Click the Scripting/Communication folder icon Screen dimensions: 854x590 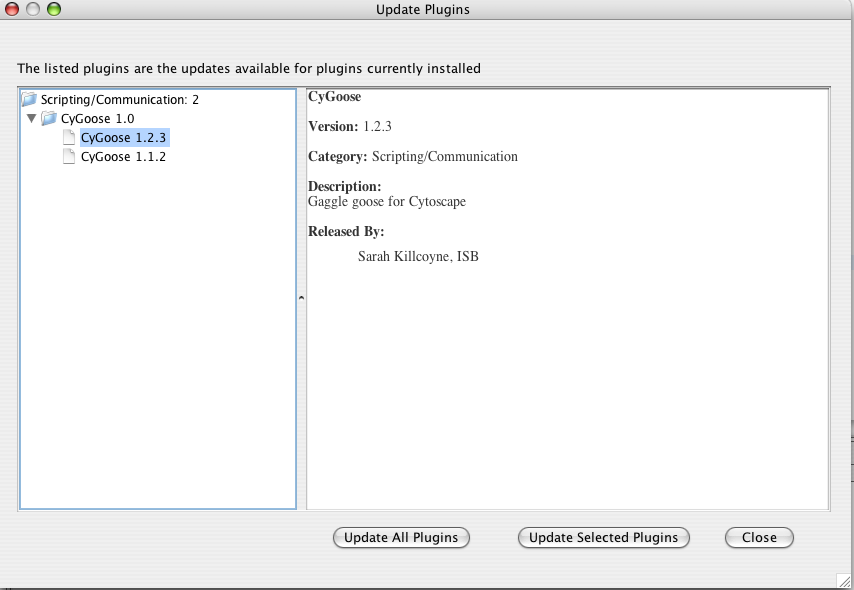(x=29, y=100)
